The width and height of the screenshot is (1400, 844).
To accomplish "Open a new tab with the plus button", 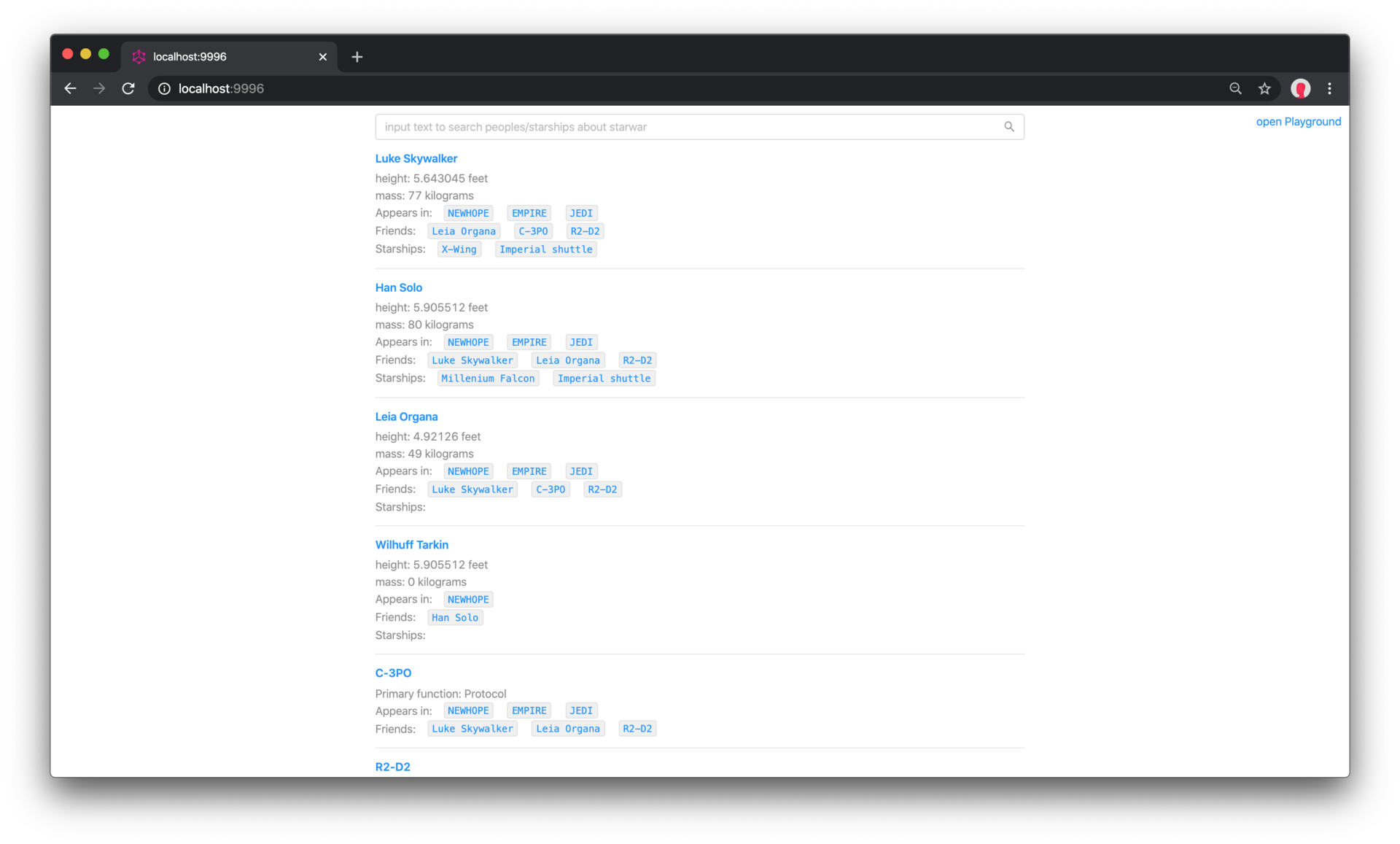I will click(357, 57).
